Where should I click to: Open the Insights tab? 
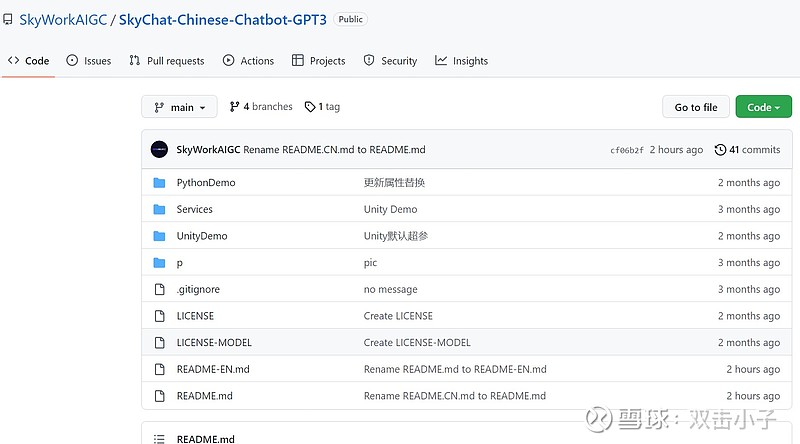461,61
